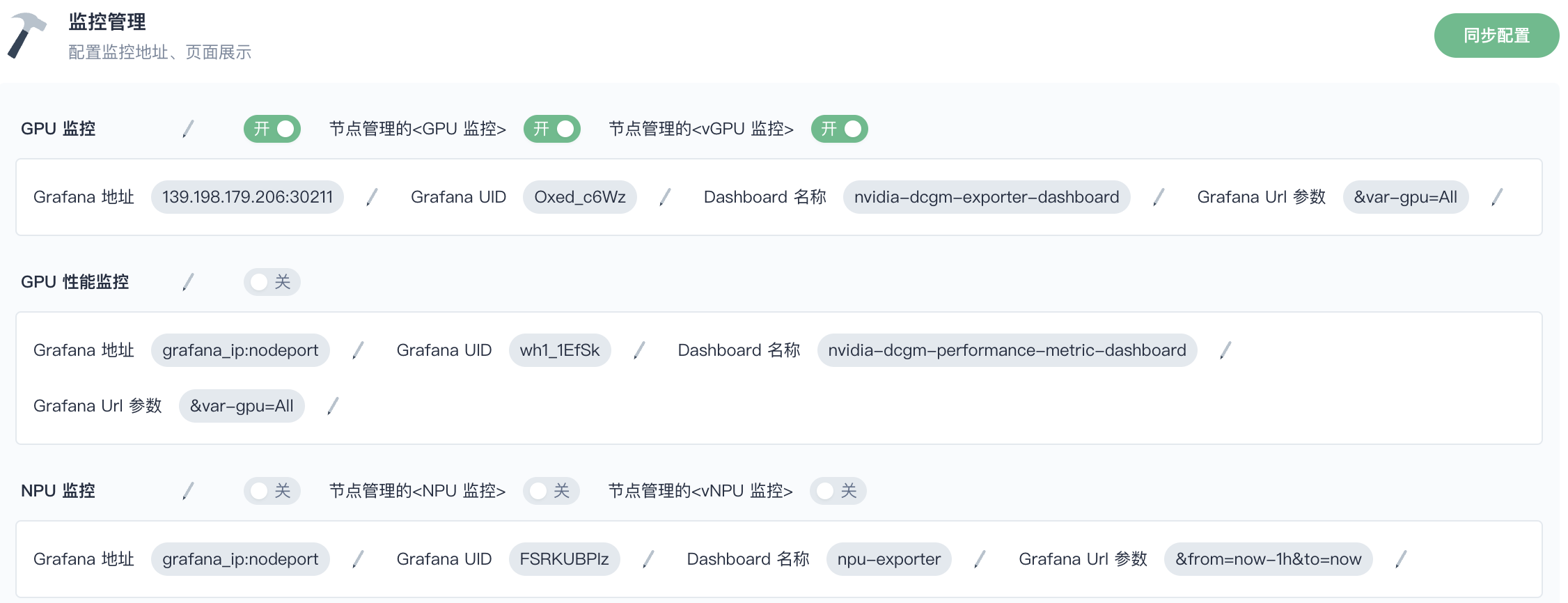The width and height of the screenshot is (1568, 603).
Task: Turn on the NPU 监控 switch
Action: click(272, 491)
